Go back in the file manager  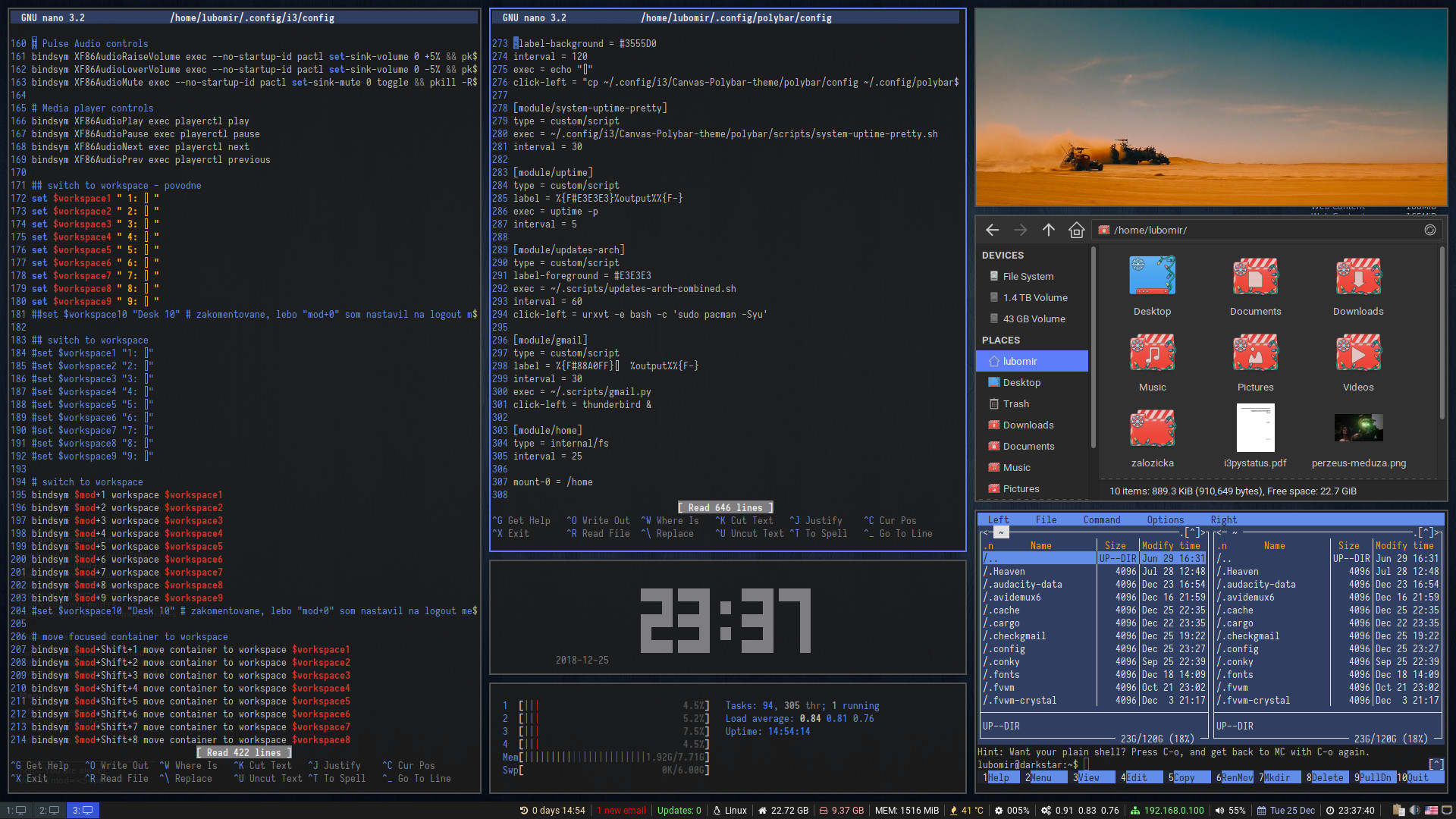(992, 230)
